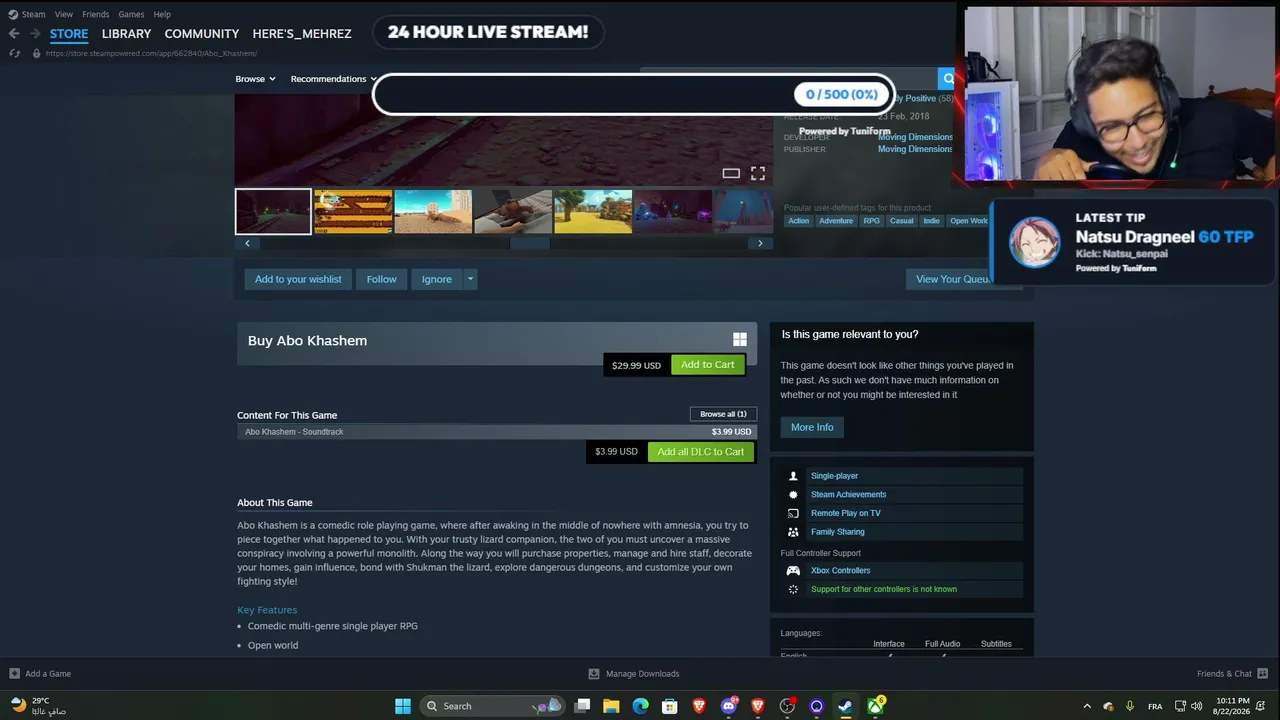Viewport: 1280px width, 720px height.
Task: Click Add all DLC to Cart
Action: click(701, 452)
